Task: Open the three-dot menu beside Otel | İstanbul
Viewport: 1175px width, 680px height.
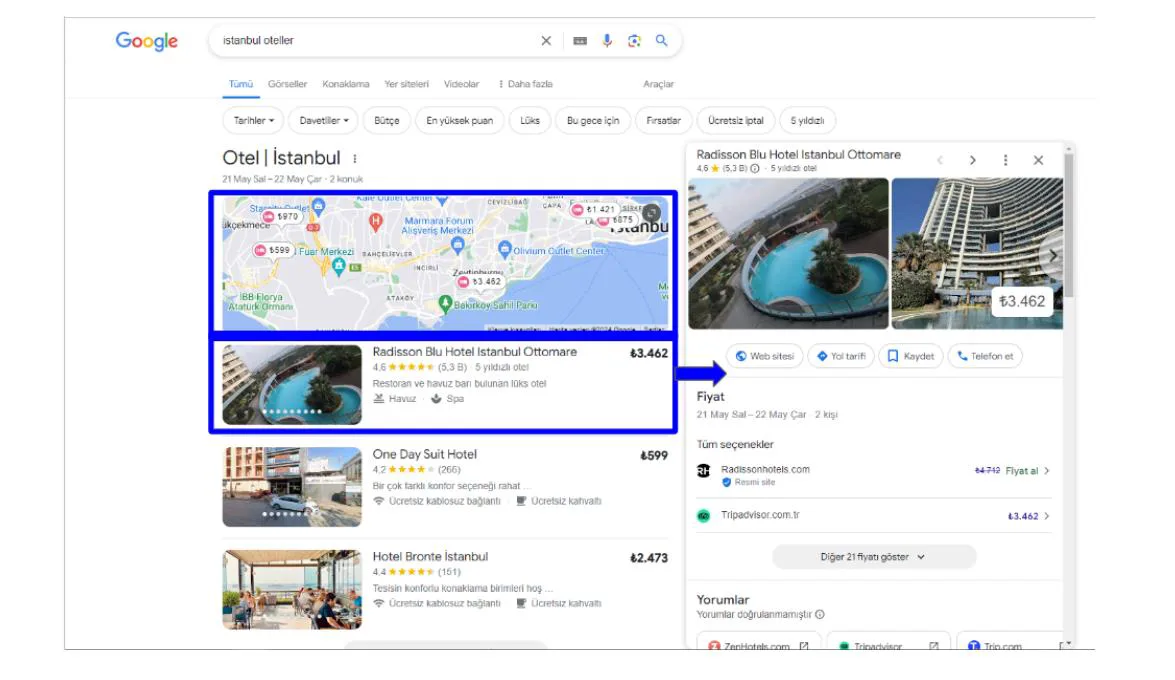Action: tap(354, 159)
